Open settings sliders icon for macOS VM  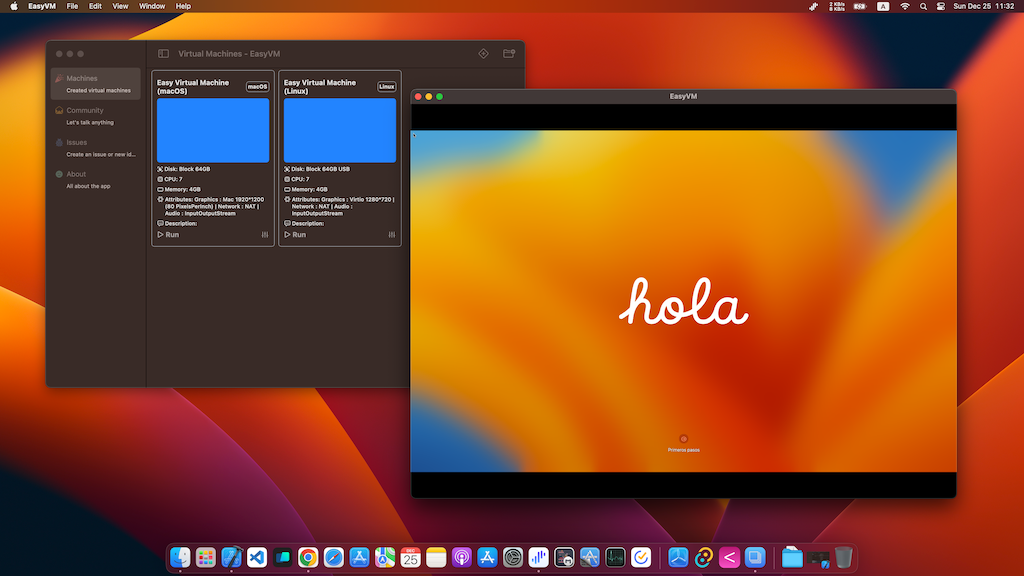click(x=265, y=235)
